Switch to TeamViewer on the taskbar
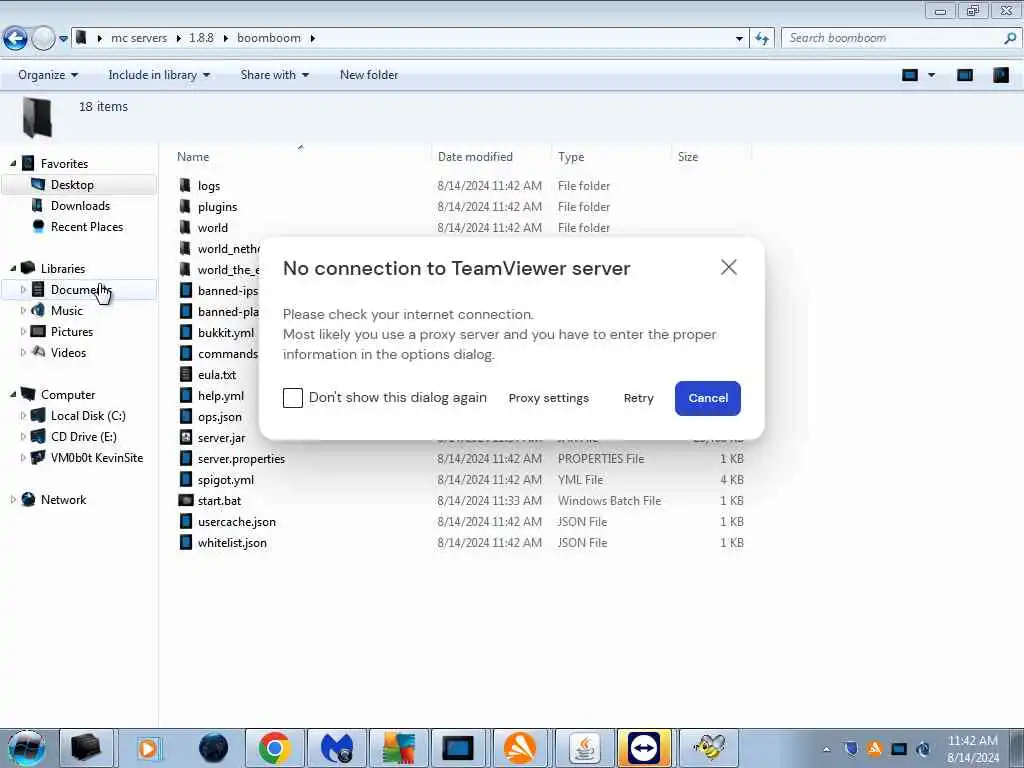Image resolution: width=1024 pixels, height=768 pixels. (644, 748)
